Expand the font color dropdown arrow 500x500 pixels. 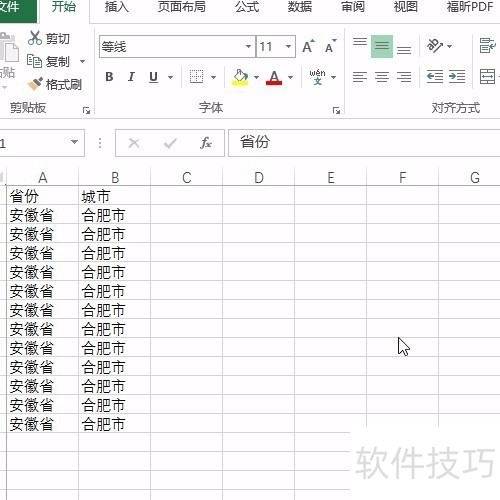(290, 77)
